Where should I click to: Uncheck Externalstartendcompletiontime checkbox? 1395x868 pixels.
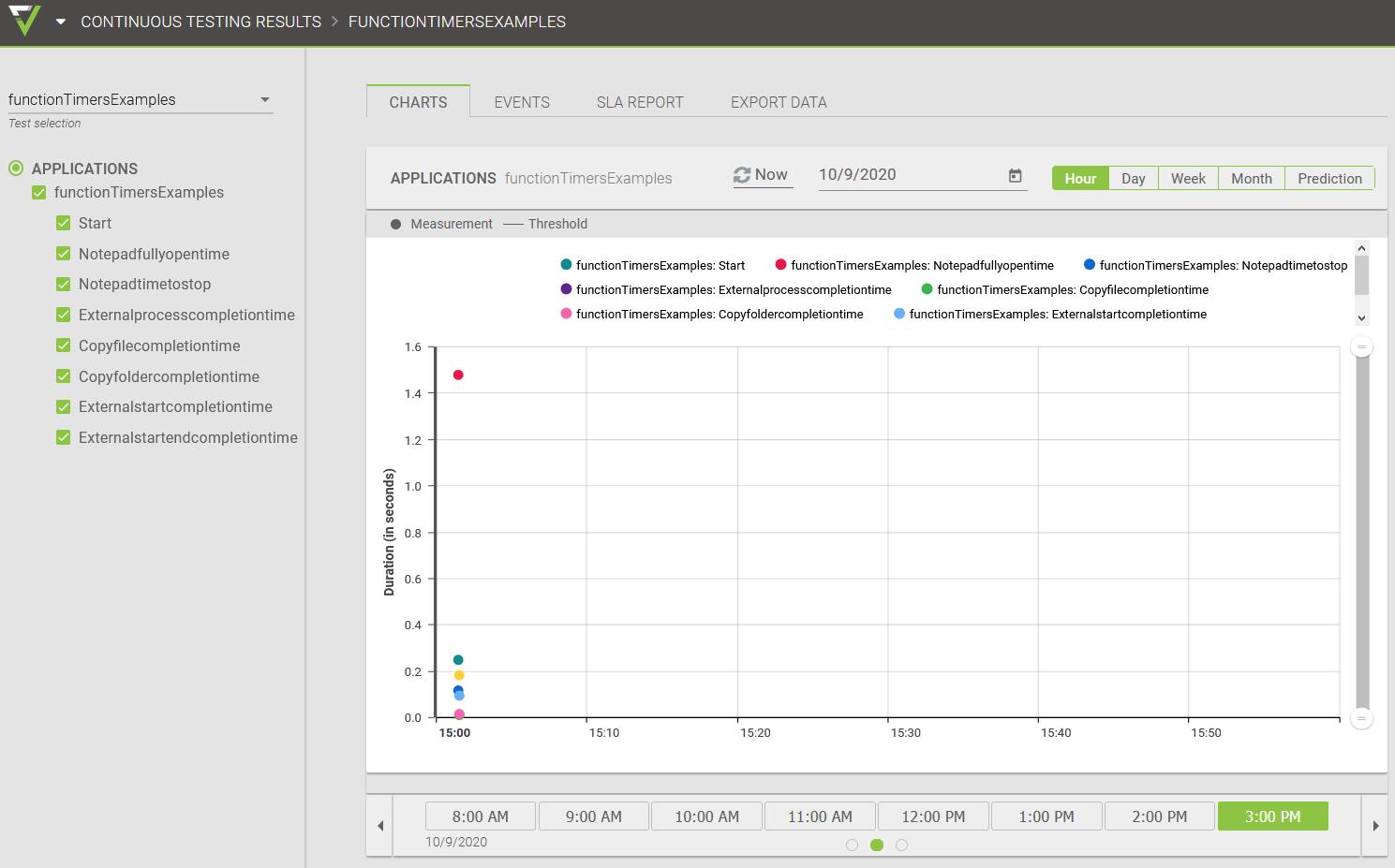pos(64,437)
